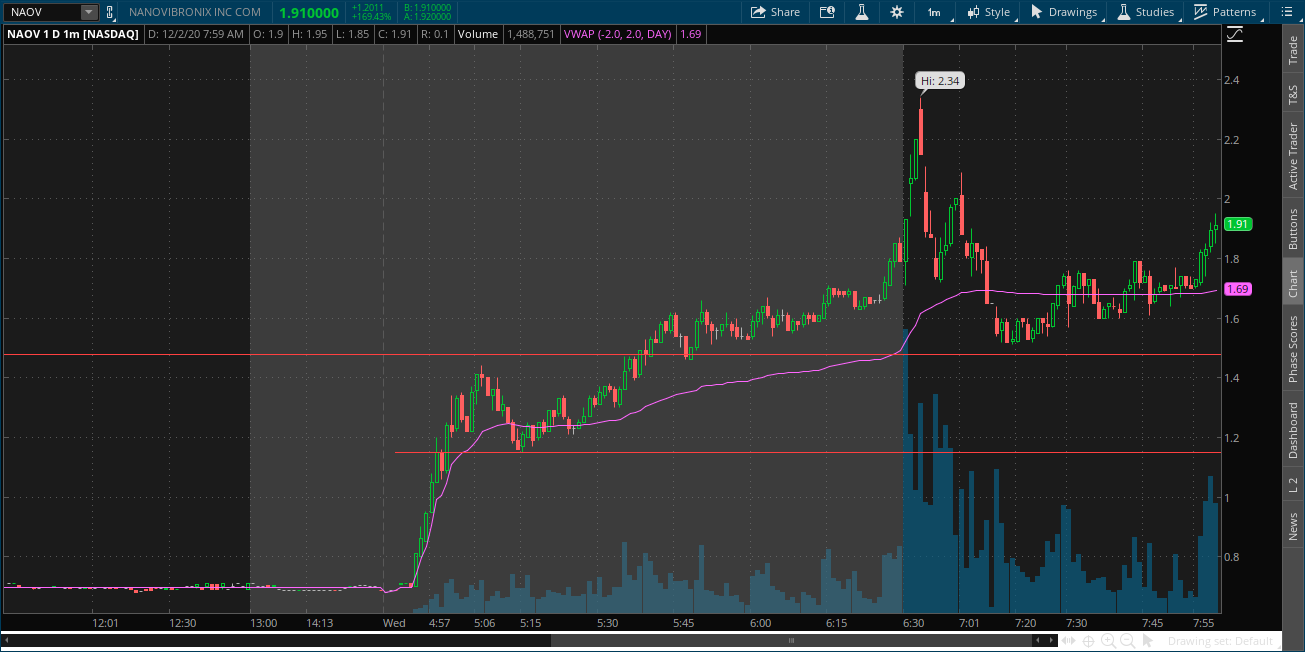The image size is (1305, 652).
Task: Click the NANOVIBRONIX INC COM company name
Action: tap(195, 12)
